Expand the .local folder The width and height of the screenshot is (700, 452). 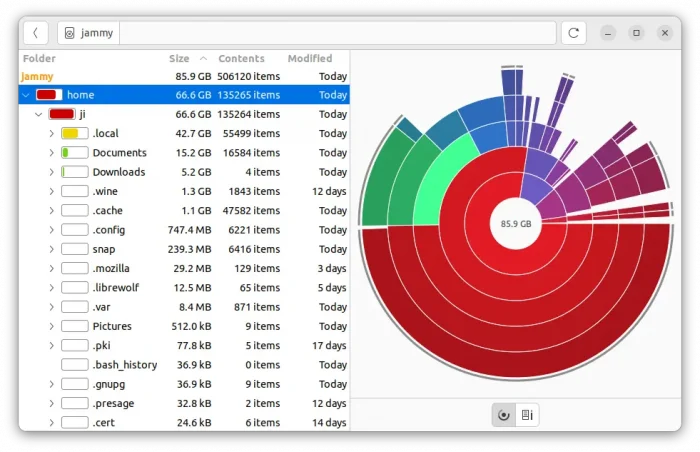51,134
